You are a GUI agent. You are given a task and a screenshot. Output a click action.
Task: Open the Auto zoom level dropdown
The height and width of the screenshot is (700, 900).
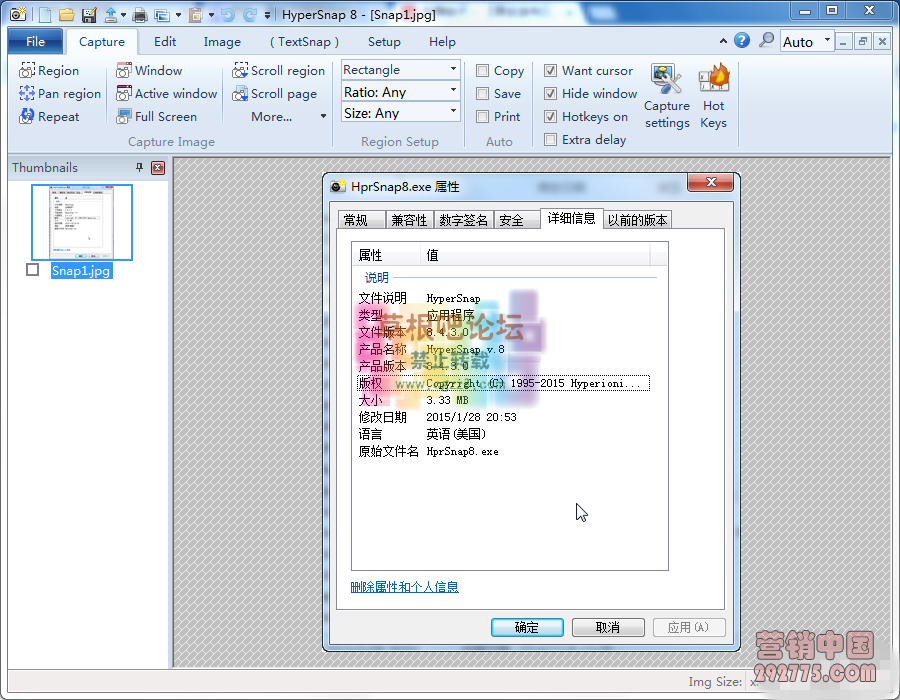pyautogui.click(x=827, y=41)
